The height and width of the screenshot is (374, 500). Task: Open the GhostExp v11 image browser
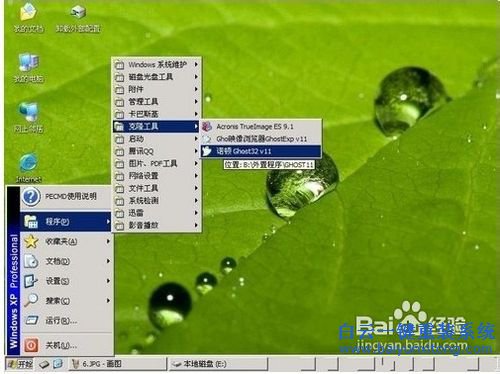pos(260,139)
